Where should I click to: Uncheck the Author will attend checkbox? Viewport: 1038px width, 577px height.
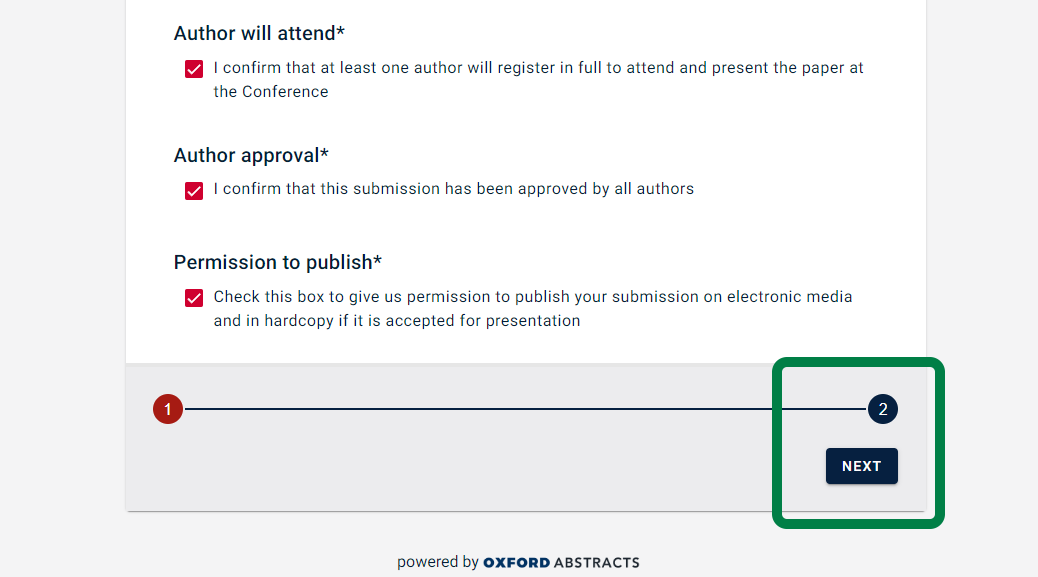194,70
